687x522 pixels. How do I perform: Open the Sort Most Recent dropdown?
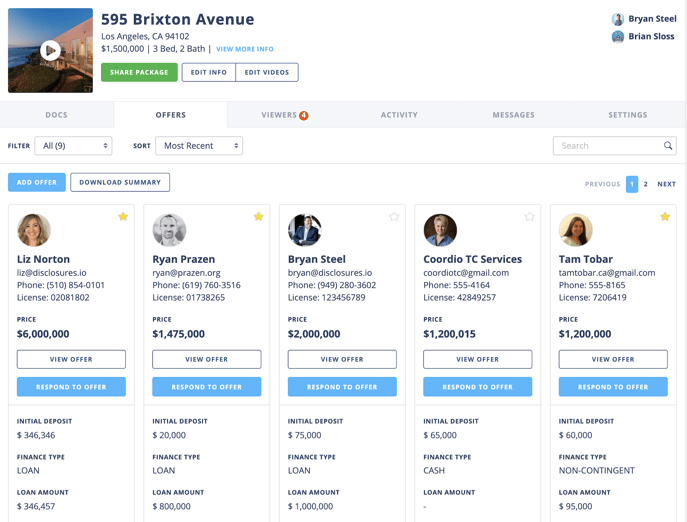pos(199,146)
